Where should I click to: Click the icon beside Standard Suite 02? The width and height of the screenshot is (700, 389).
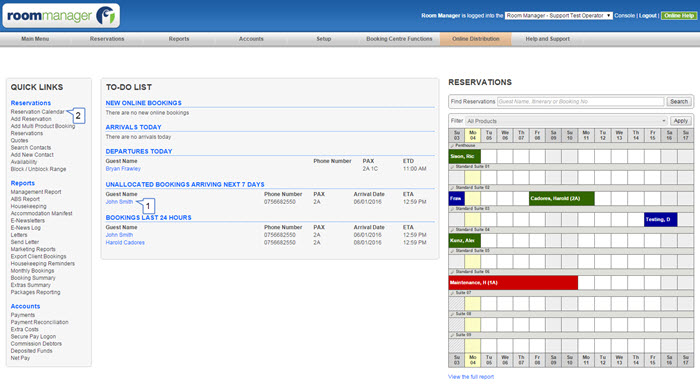[x=452, y=188]
